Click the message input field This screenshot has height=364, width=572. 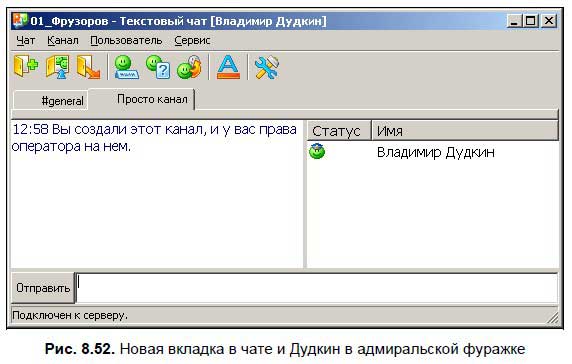[317, 288]
